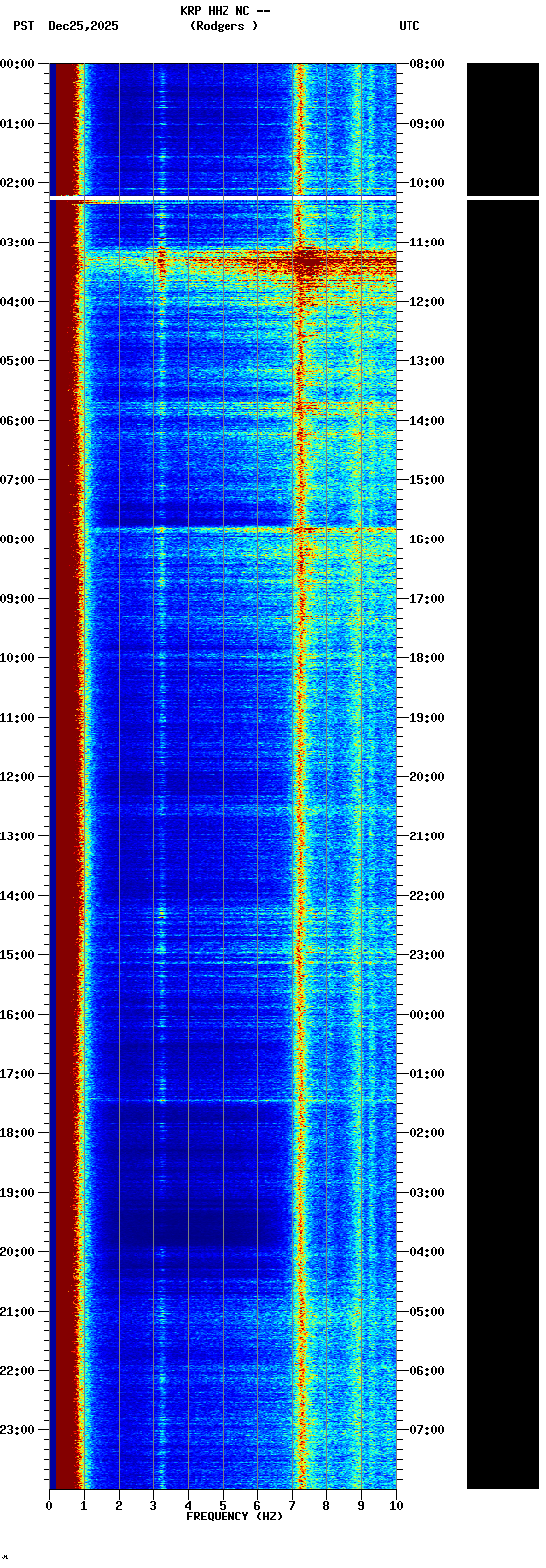Click the '(Rodgers )' station name label
This screenshot has width=546, height=1568.
point(225,26)
